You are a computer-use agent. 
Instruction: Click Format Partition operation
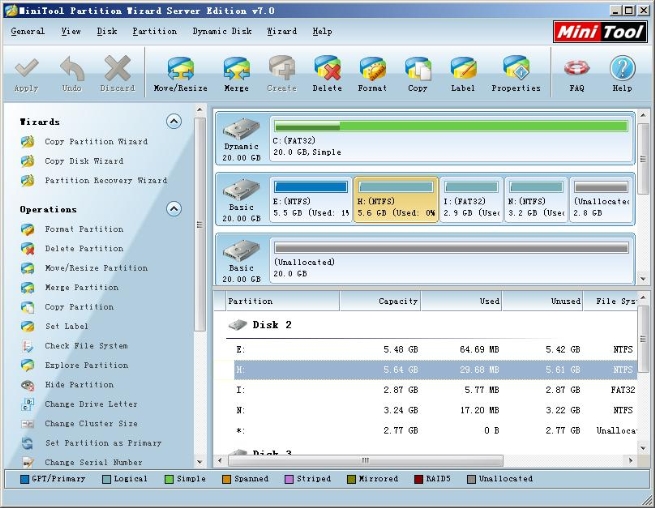84,229
